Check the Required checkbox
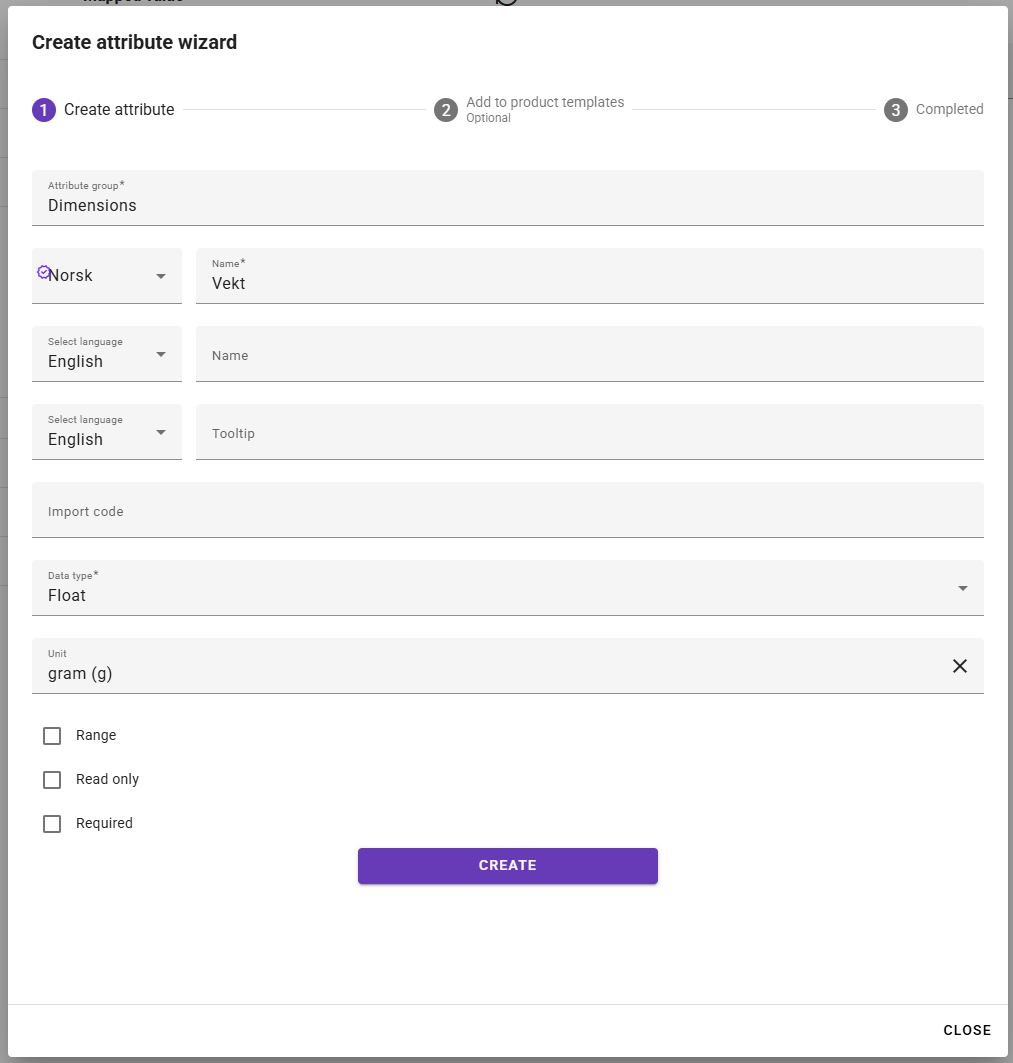 click(52, 824)
